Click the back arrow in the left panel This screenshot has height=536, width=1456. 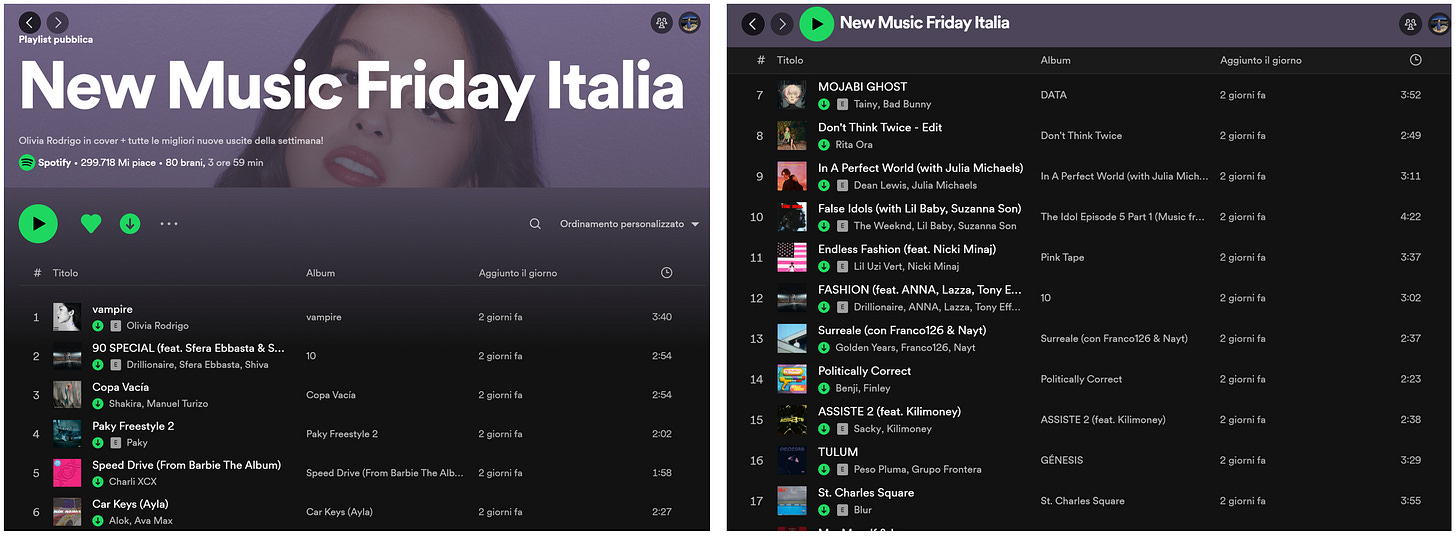(x=30, y=22)
